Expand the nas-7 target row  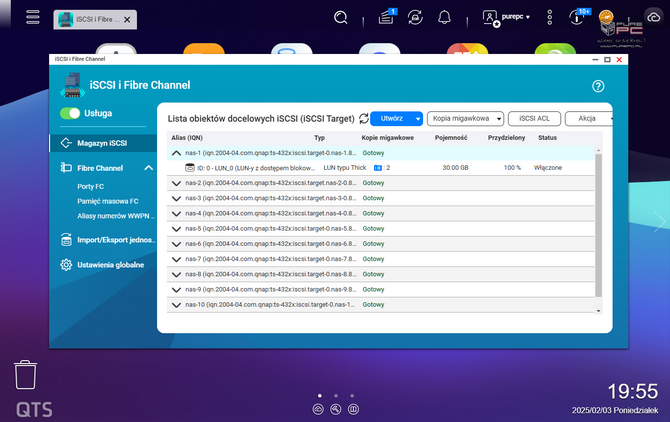(x=176, y=259)
